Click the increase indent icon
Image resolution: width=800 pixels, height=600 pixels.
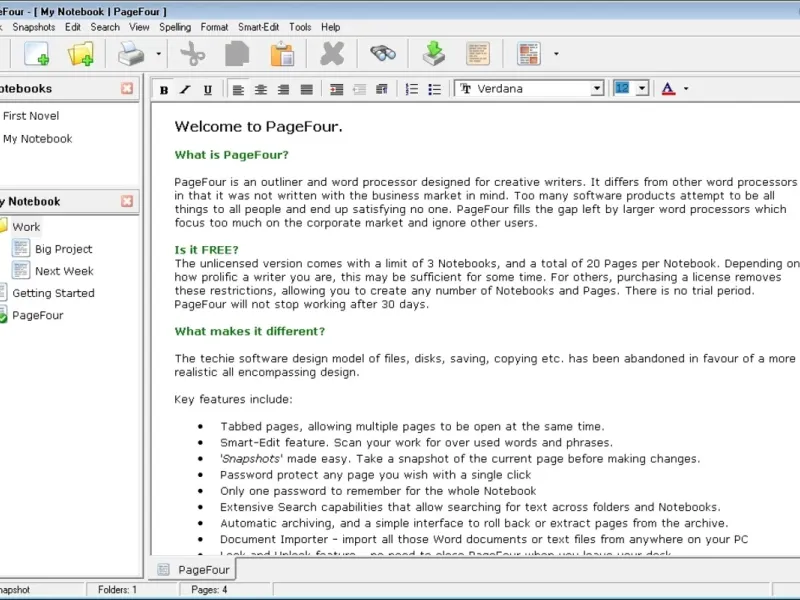(x=336, y=90)
